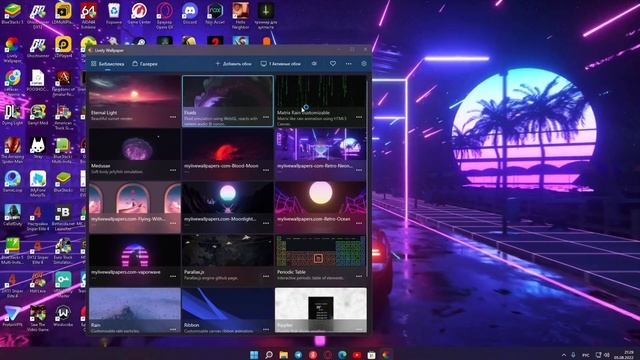
Task: Click the Nox Asset desktop icon
Action: point(215,14)
